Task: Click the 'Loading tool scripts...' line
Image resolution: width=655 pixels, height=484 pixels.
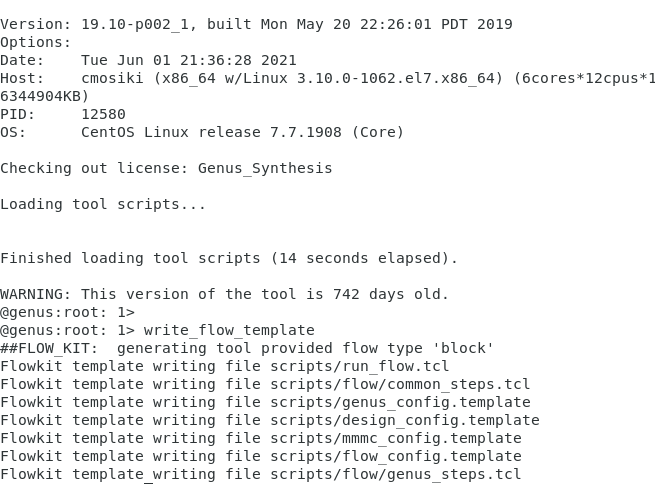Action: (103, 204)
